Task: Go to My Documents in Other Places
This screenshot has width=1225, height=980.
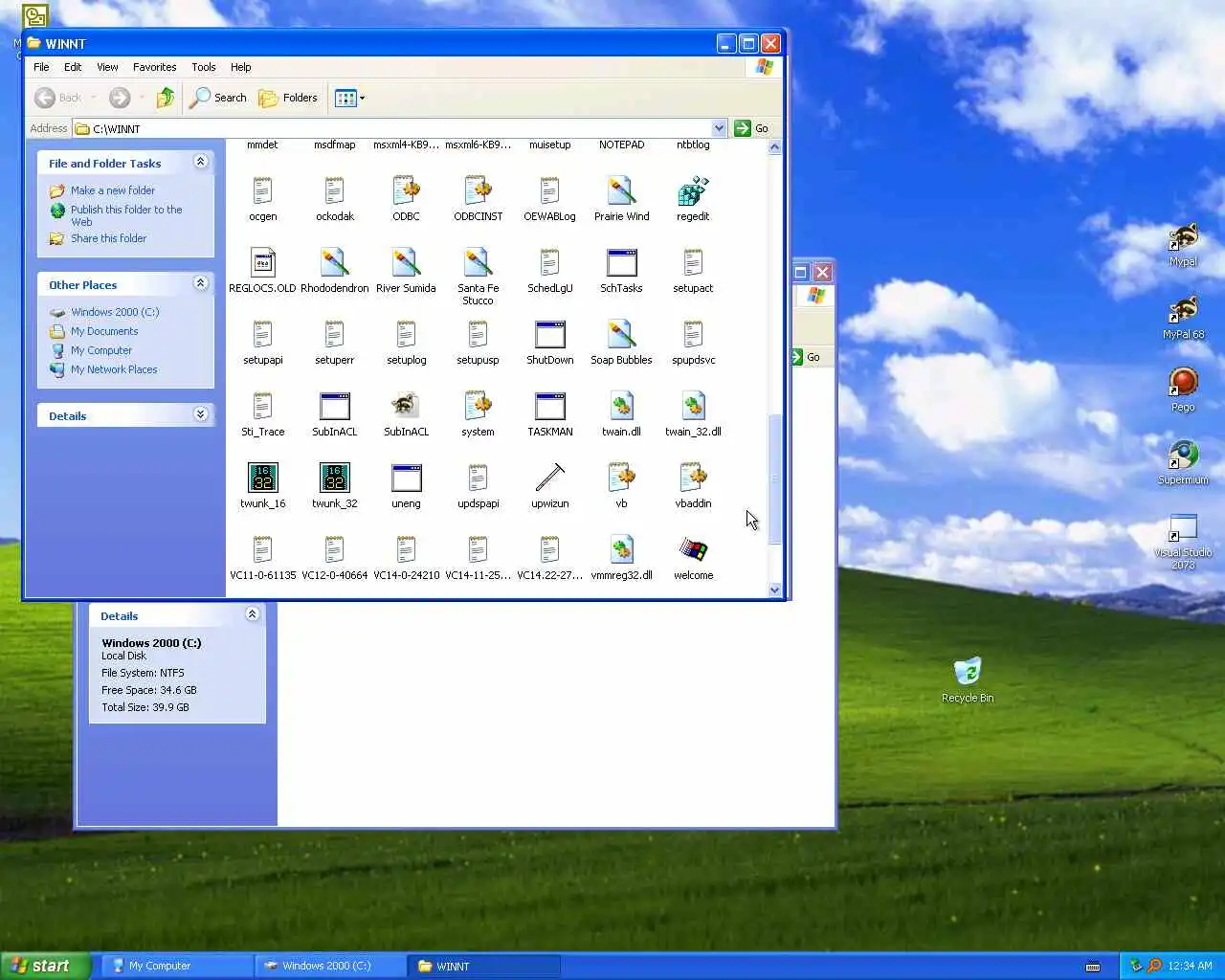Action: tap(104, 331)
